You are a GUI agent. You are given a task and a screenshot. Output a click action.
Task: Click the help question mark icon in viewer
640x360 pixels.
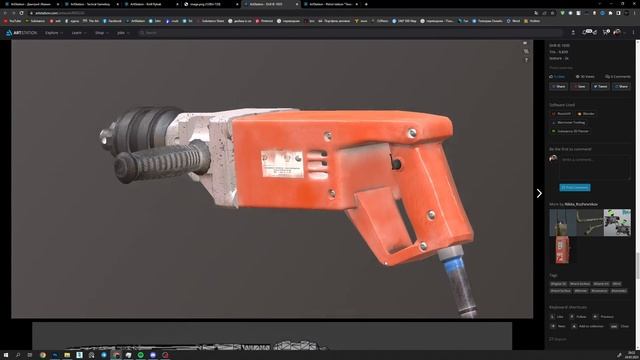pos(526,60)
